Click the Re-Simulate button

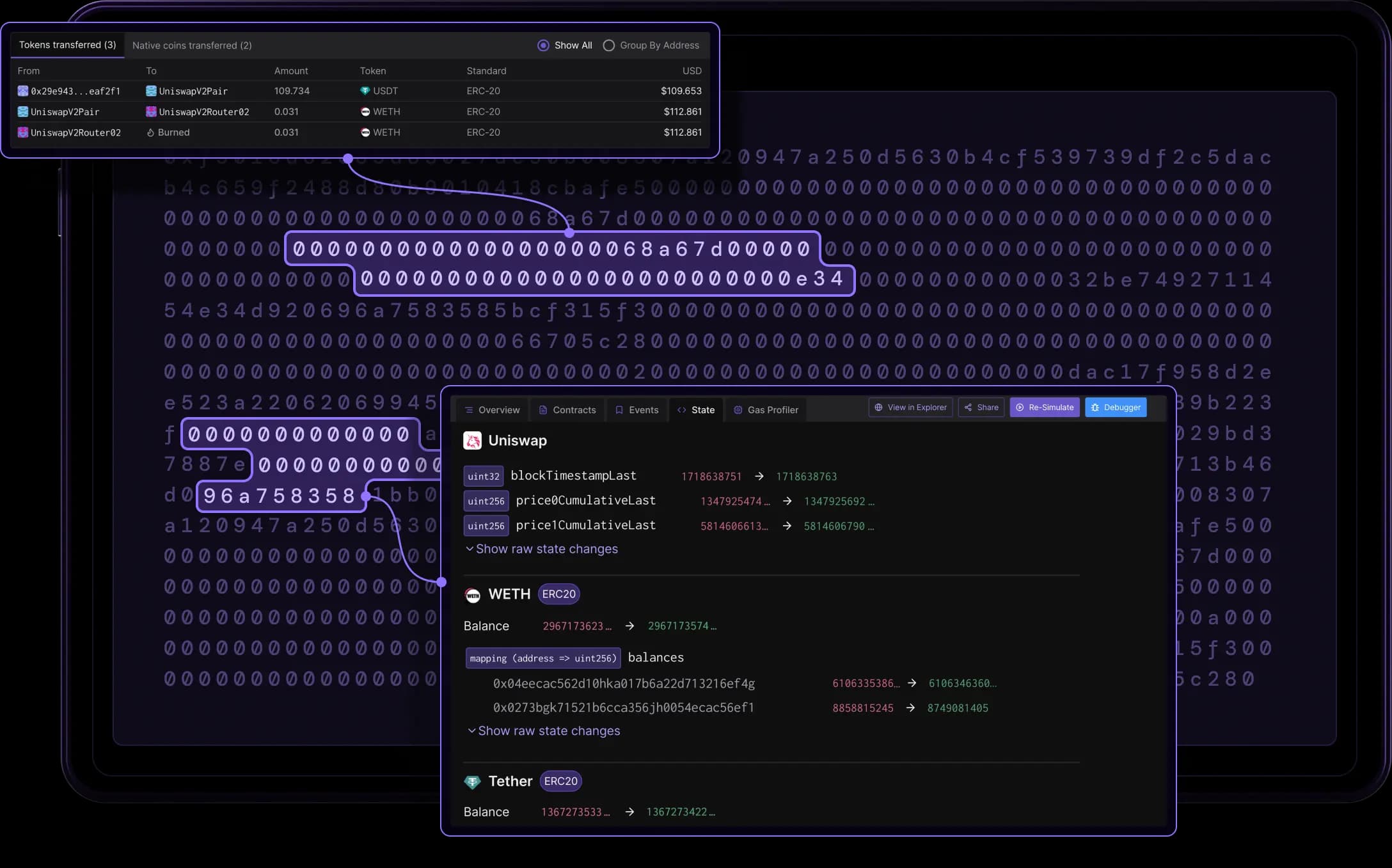pos(1045,407)
